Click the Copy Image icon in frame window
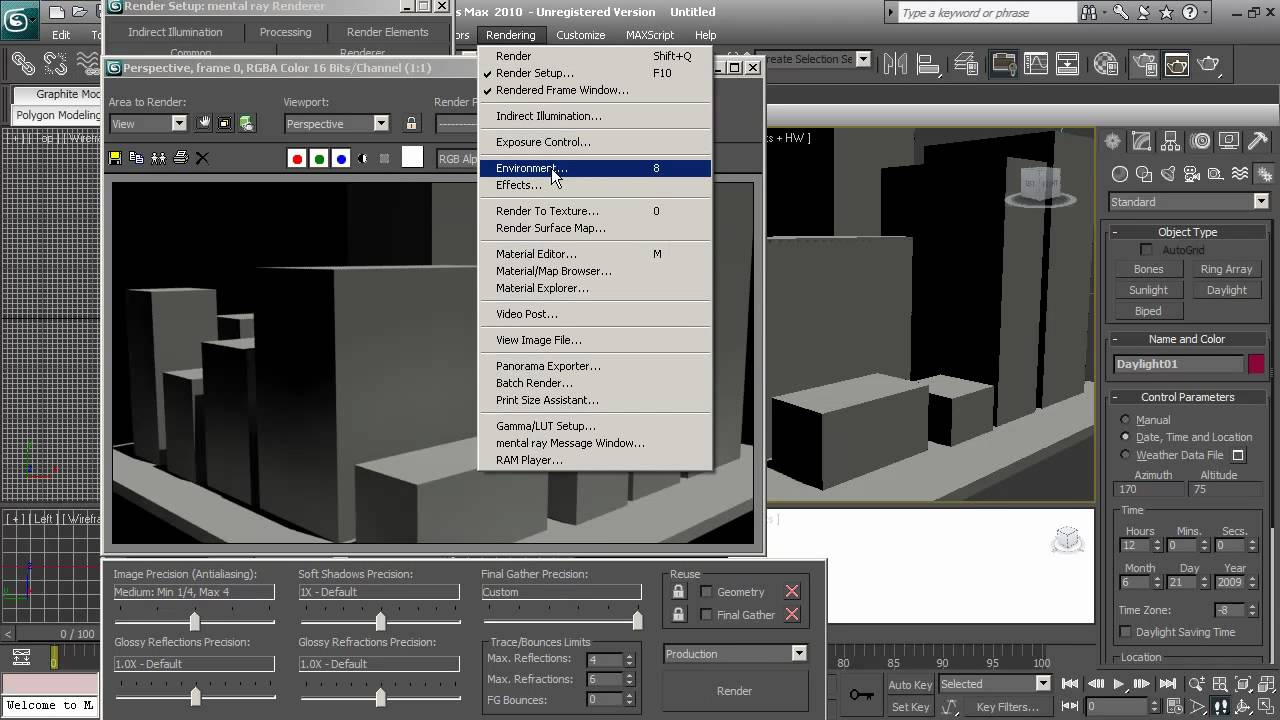This screenshot has height=720, width=1280. point(136,158)
